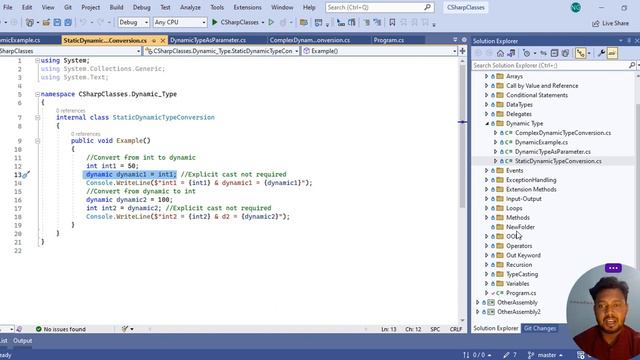Click the Redo arrow icon
Image resolution: width=640 pixels, height=360 pixels.
click(100, 22)
